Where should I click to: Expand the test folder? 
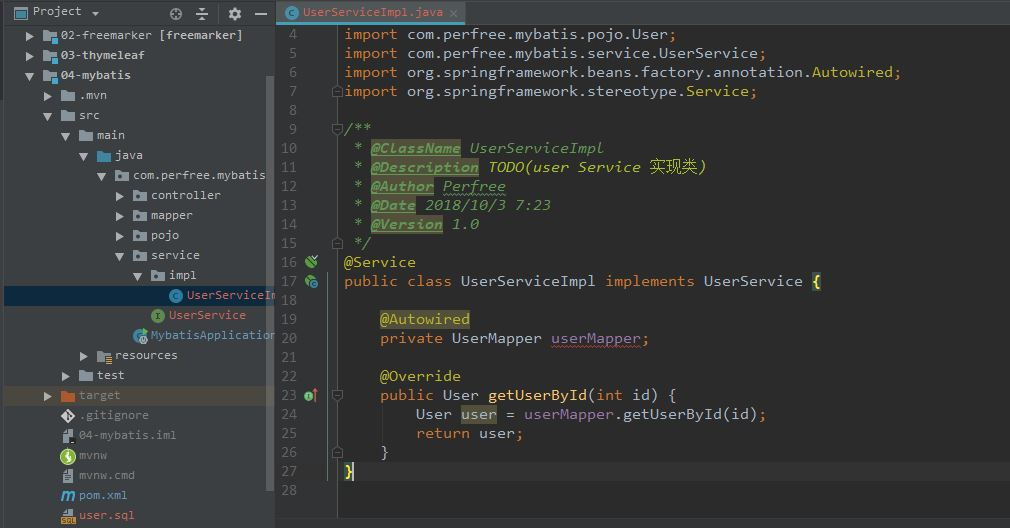click(65, 375)
